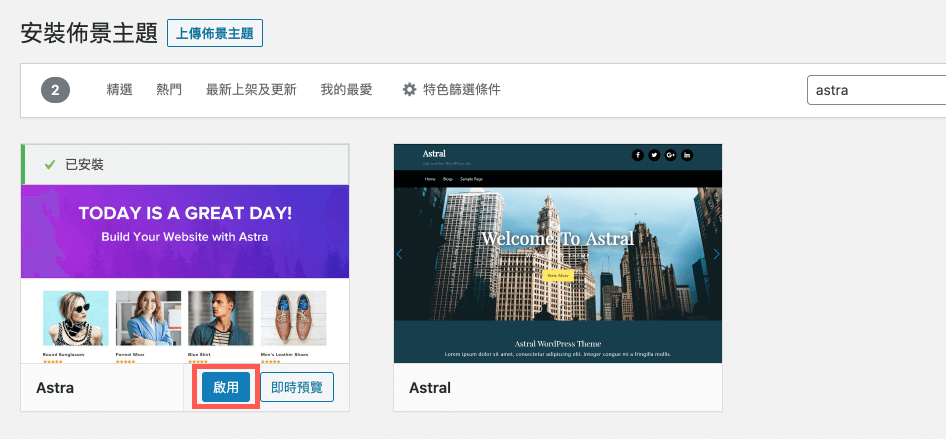The image size is (946, 439).
Task: Click the result count badge showing 2
Action: (56, 90)
